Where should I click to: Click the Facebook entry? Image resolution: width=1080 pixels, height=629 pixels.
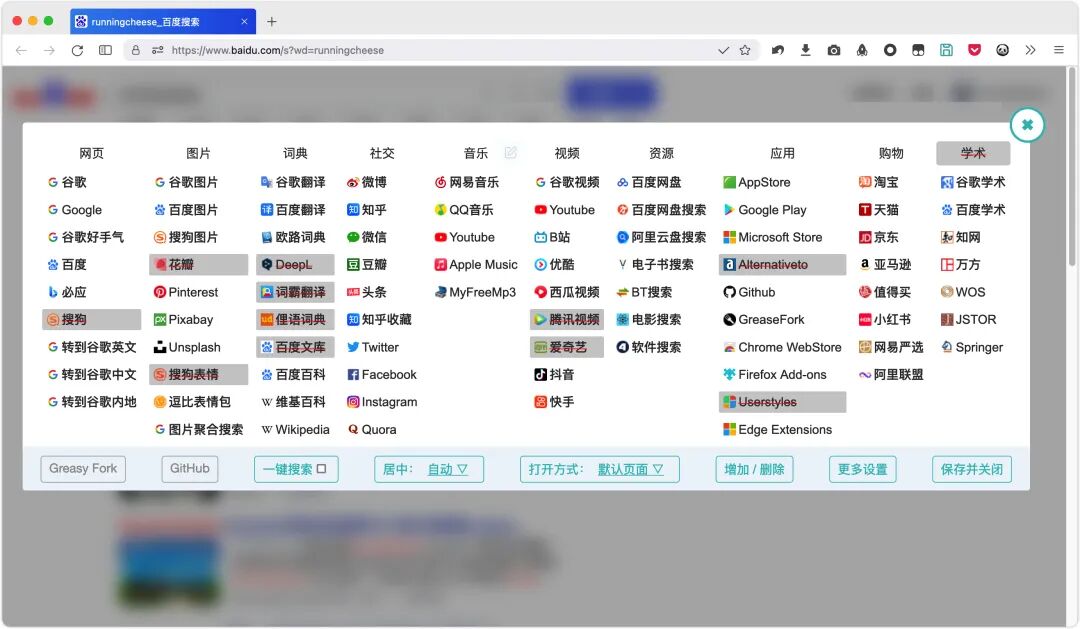coord(382,375)
